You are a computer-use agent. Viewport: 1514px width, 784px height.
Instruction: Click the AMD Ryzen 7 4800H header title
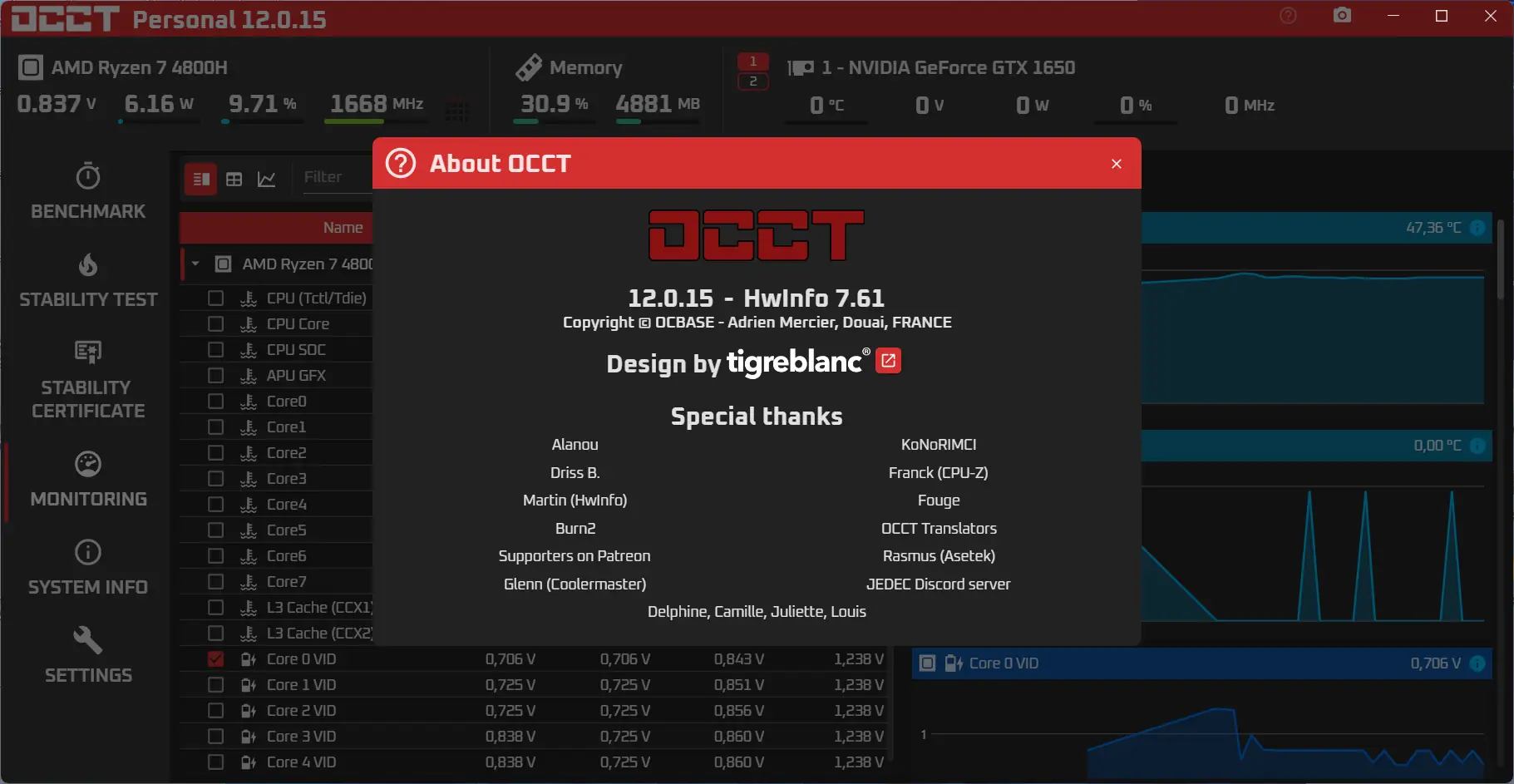(140, 67)
